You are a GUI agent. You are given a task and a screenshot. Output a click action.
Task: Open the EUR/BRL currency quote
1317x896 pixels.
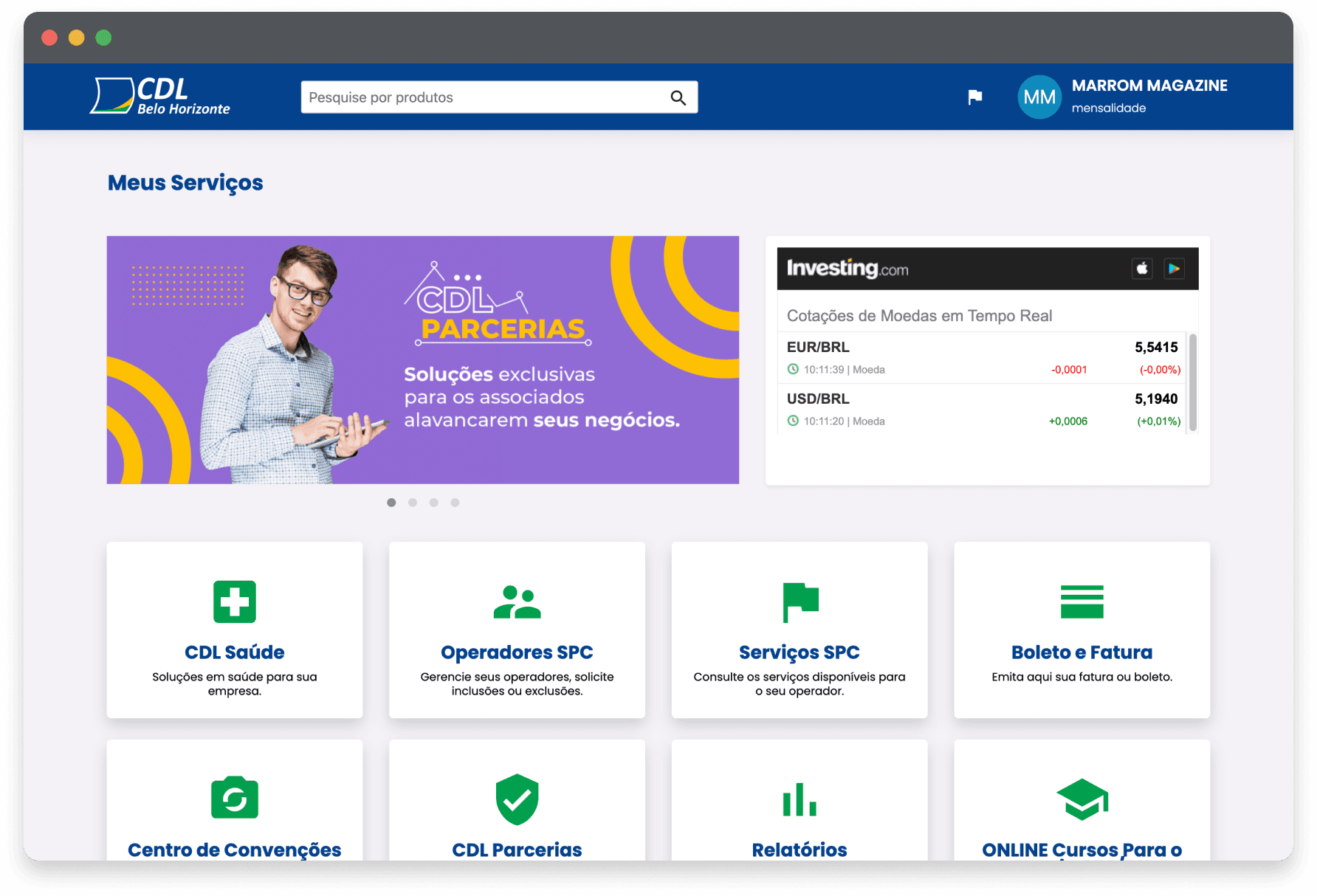pyautogui.click(x=818, y=347)
